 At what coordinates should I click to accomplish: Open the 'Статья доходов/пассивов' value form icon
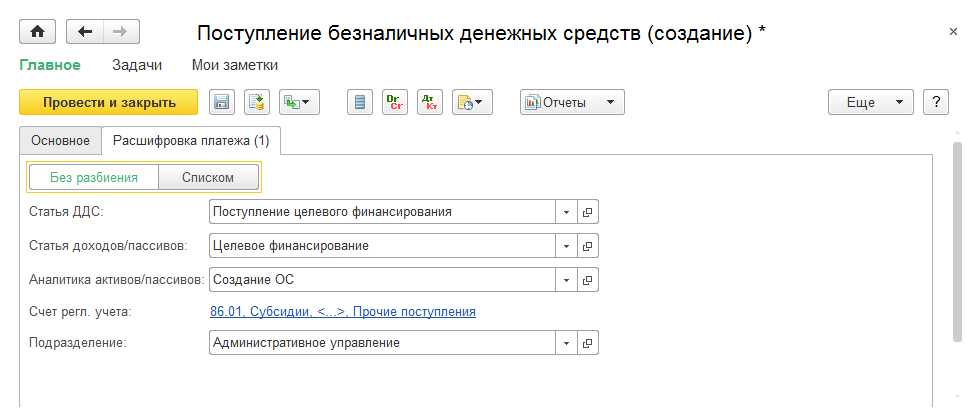point(588,245)
